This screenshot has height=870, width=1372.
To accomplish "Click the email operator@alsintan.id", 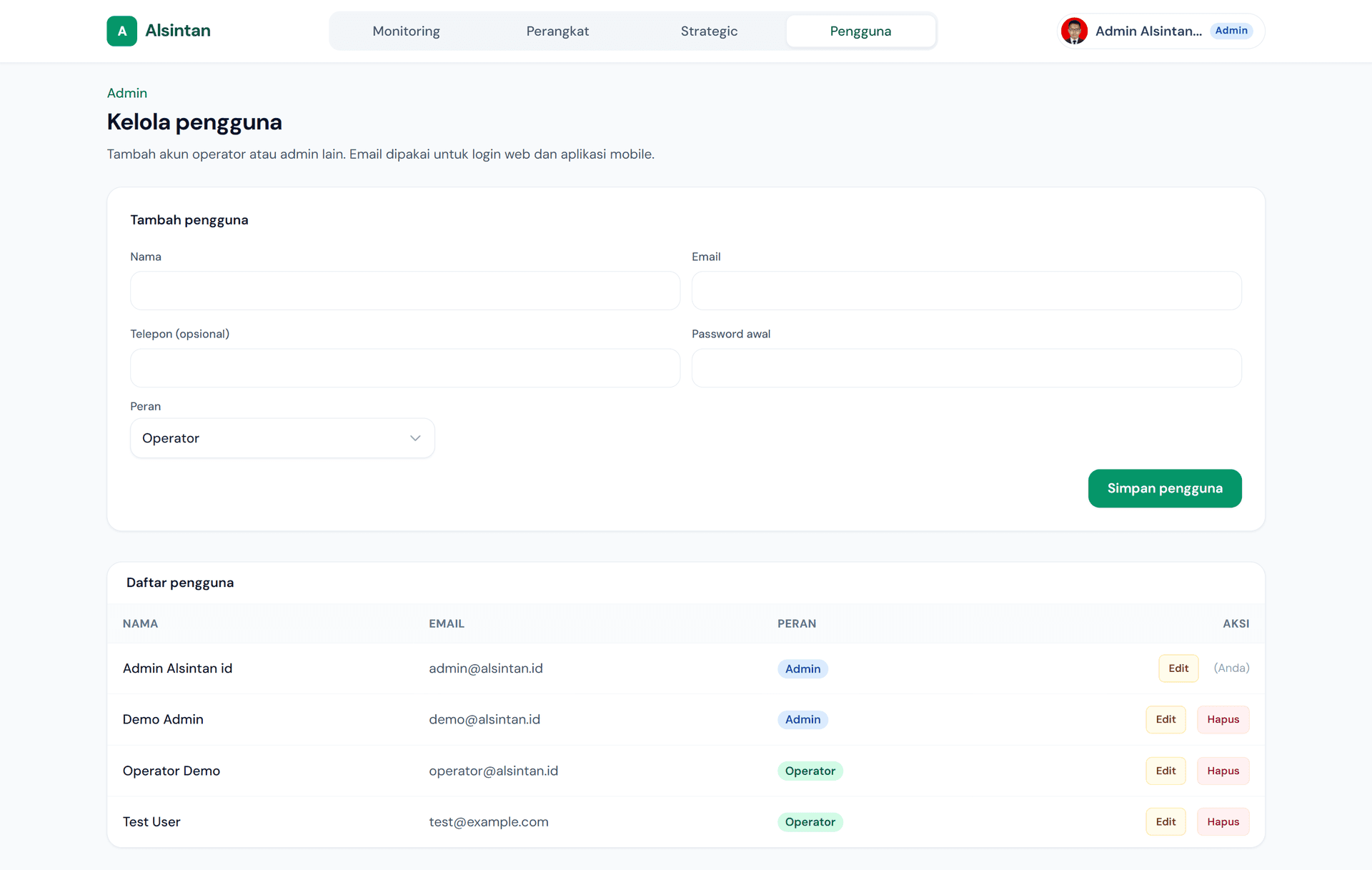I will [x=493, y=771].
